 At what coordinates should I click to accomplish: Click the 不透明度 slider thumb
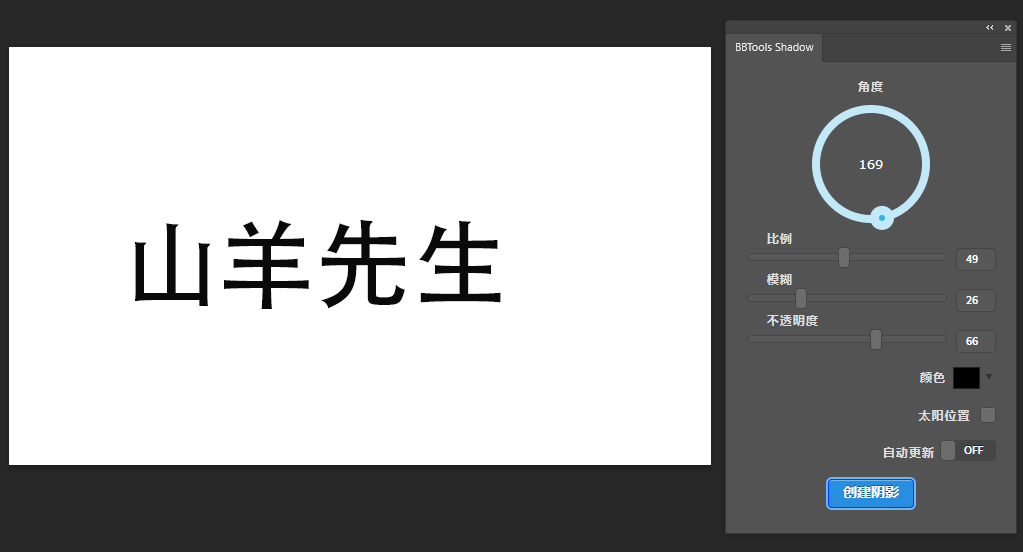(x=876, y=339)
